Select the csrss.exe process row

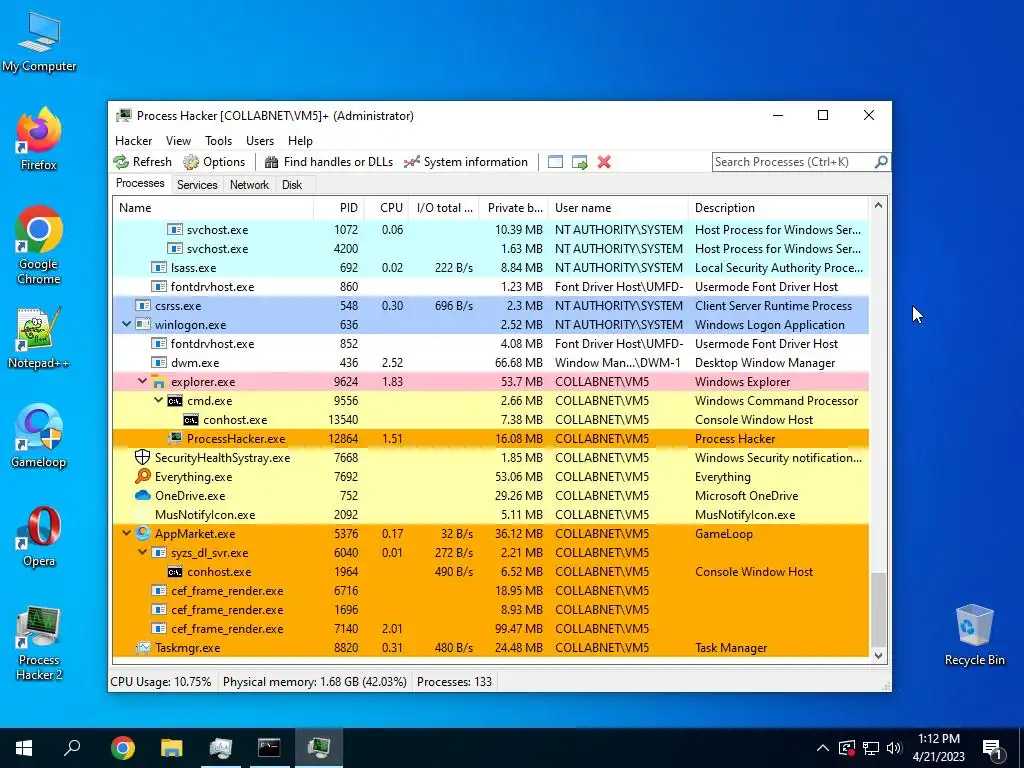click(490, 306)
